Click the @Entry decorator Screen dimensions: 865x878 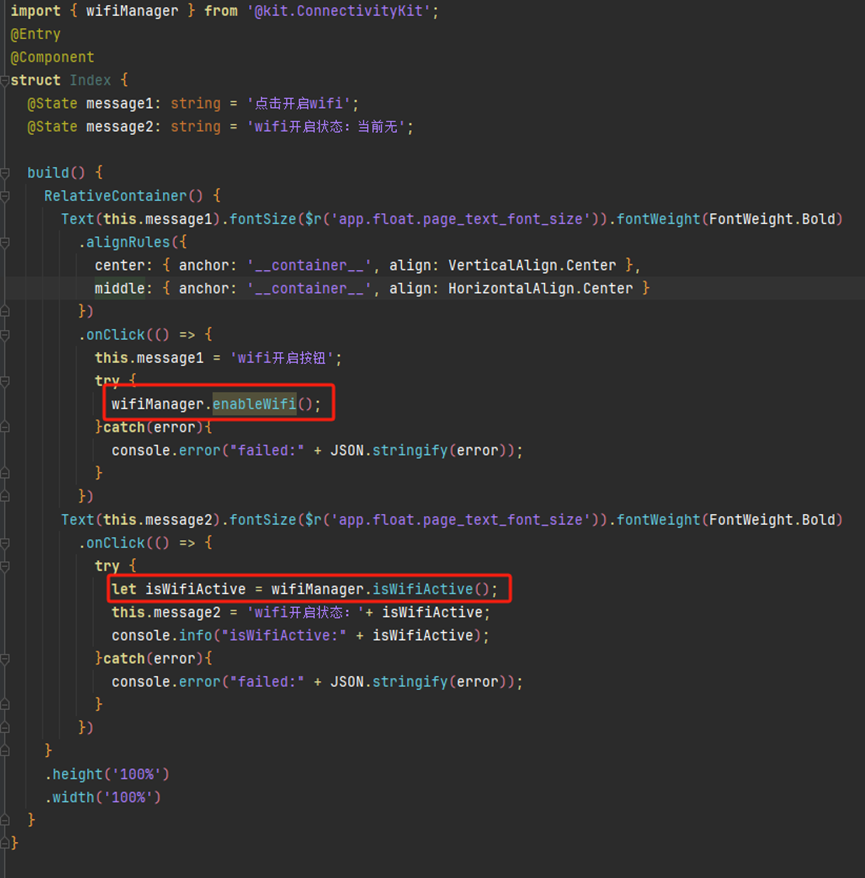[x=34, y=34]
